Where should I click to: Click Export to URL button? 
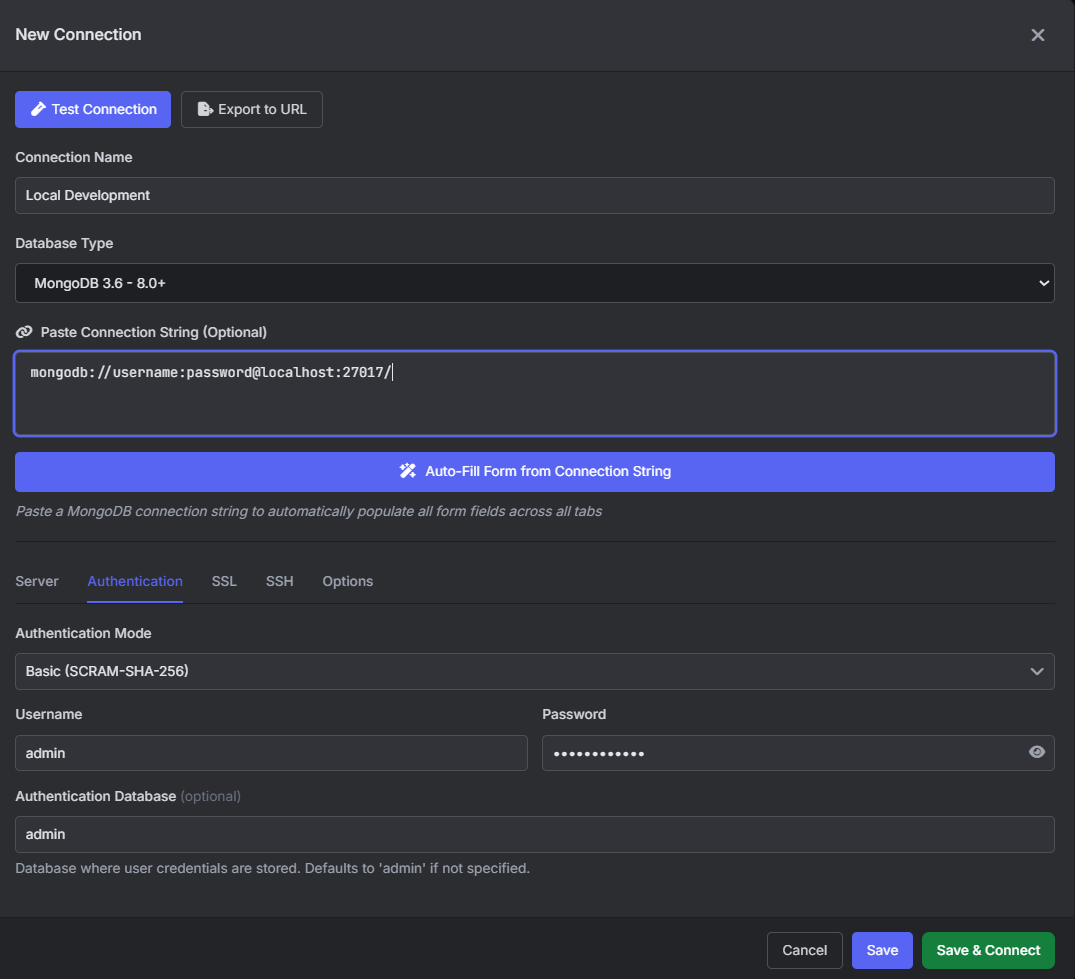[x=252, y=110]
